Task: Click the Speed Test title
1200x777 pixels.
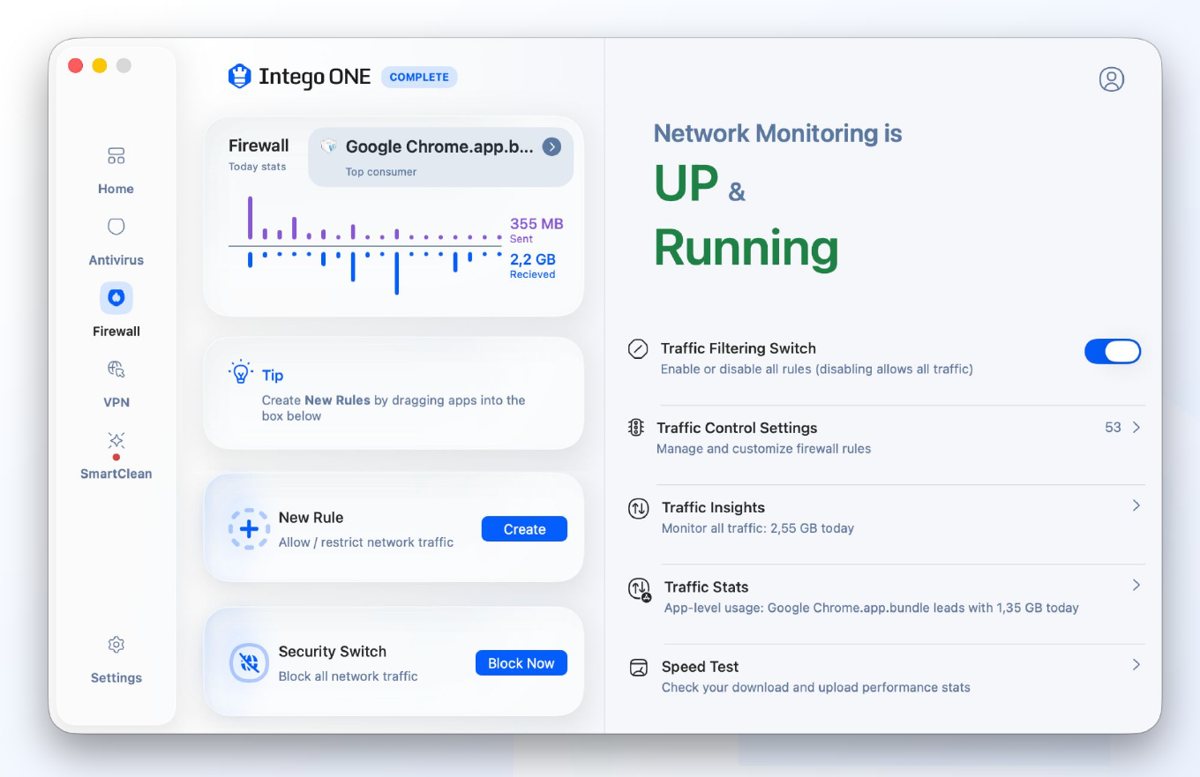Action: [700, 667]
